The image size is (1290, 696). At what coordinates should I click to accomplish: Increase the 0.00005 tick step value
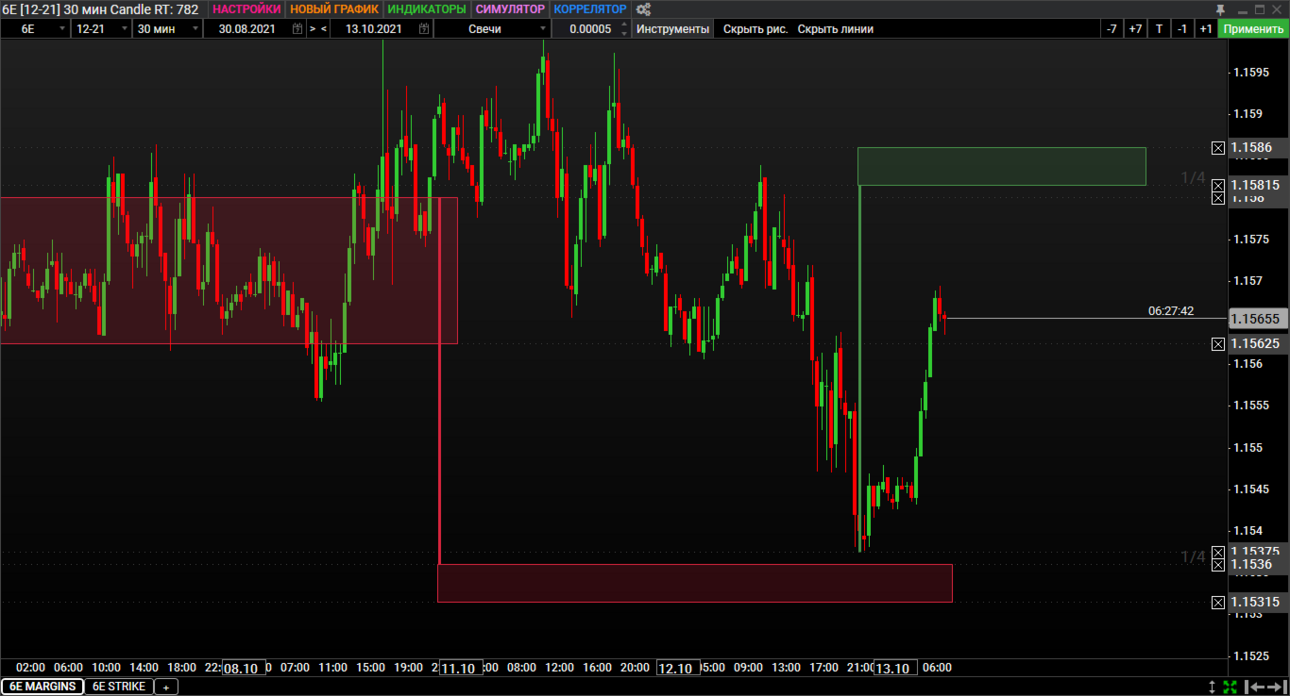point(625,26)
